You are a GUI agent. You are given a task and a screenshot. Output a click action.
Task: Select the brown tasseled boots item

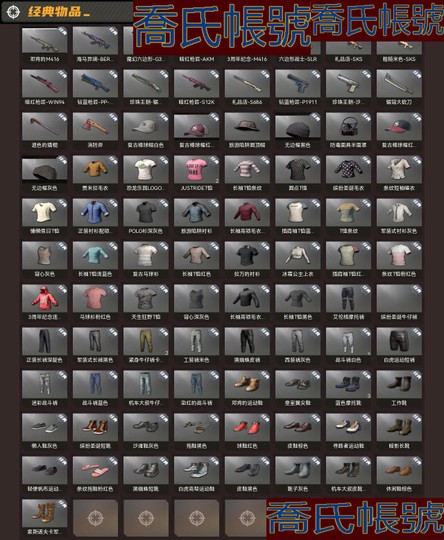pyautogui.click(x=44, y=518)
